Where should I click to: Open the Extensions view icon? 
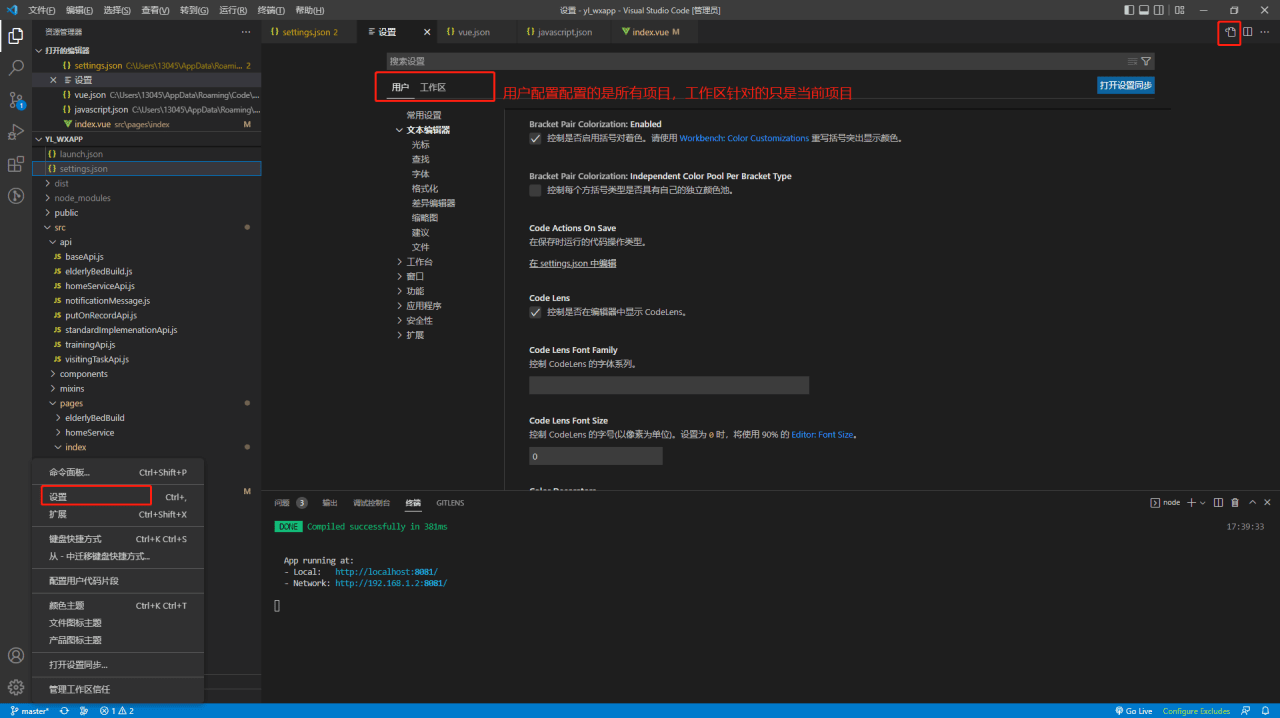(16, 164)
